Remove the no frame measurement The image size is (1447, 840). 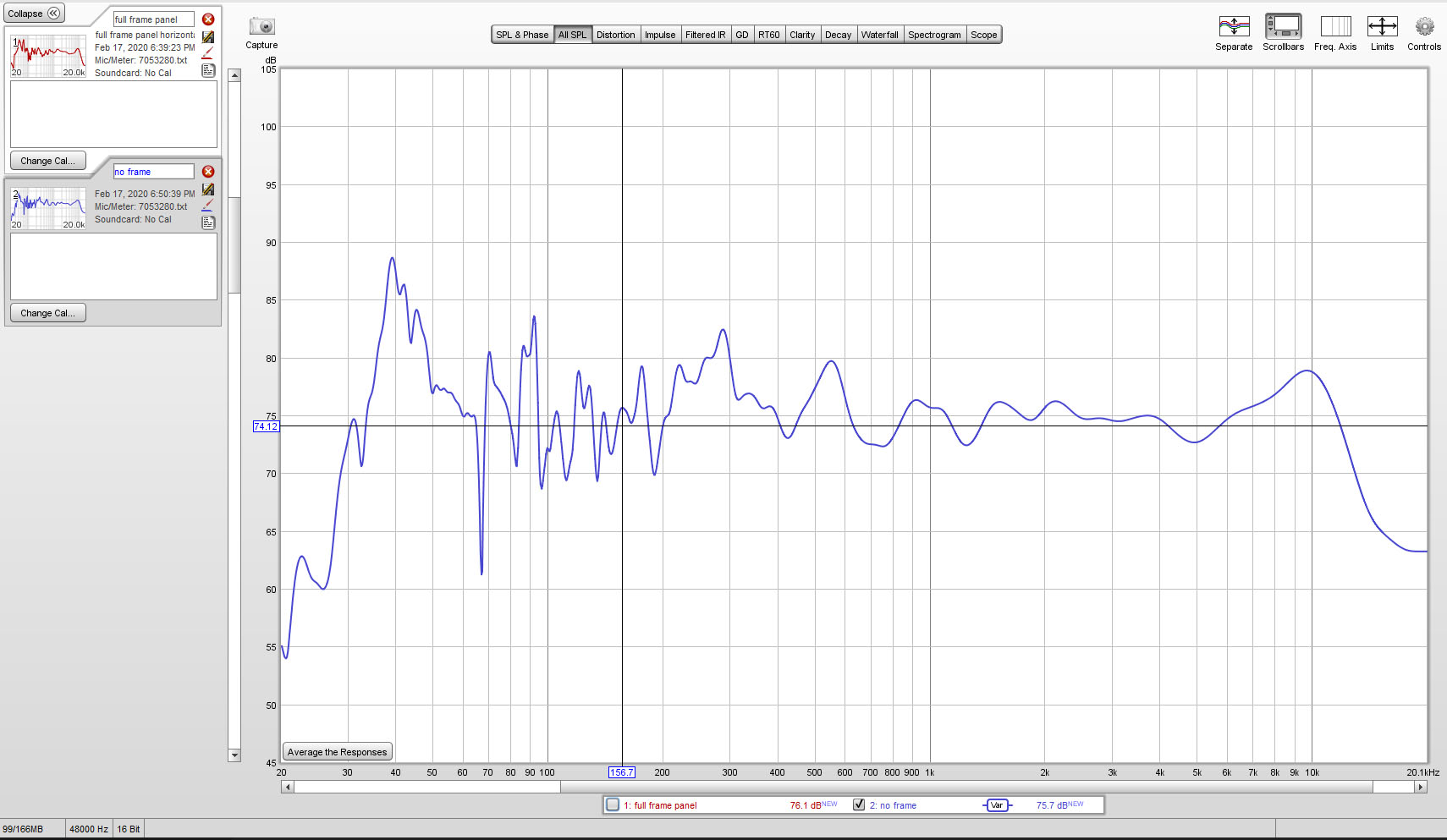click(208, 172)
